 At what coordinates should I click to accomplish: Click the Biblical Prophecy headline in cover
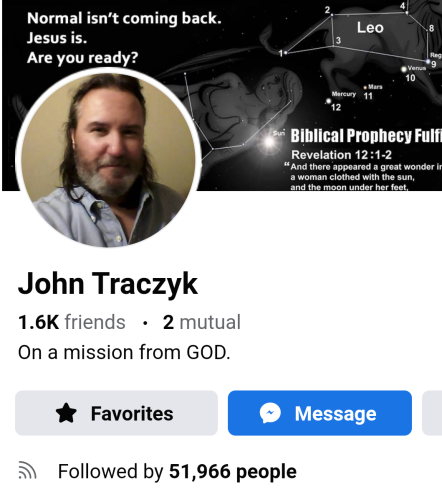click(366, 135)
